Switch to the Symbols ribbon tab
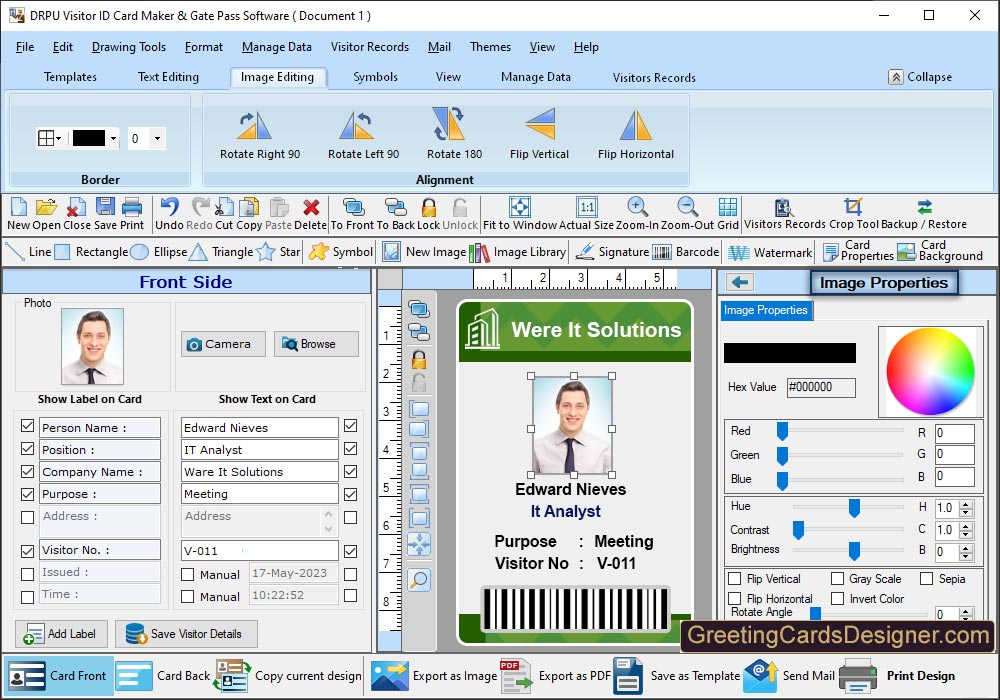This screenshot has width=1000, height=700. click(376, 77)
